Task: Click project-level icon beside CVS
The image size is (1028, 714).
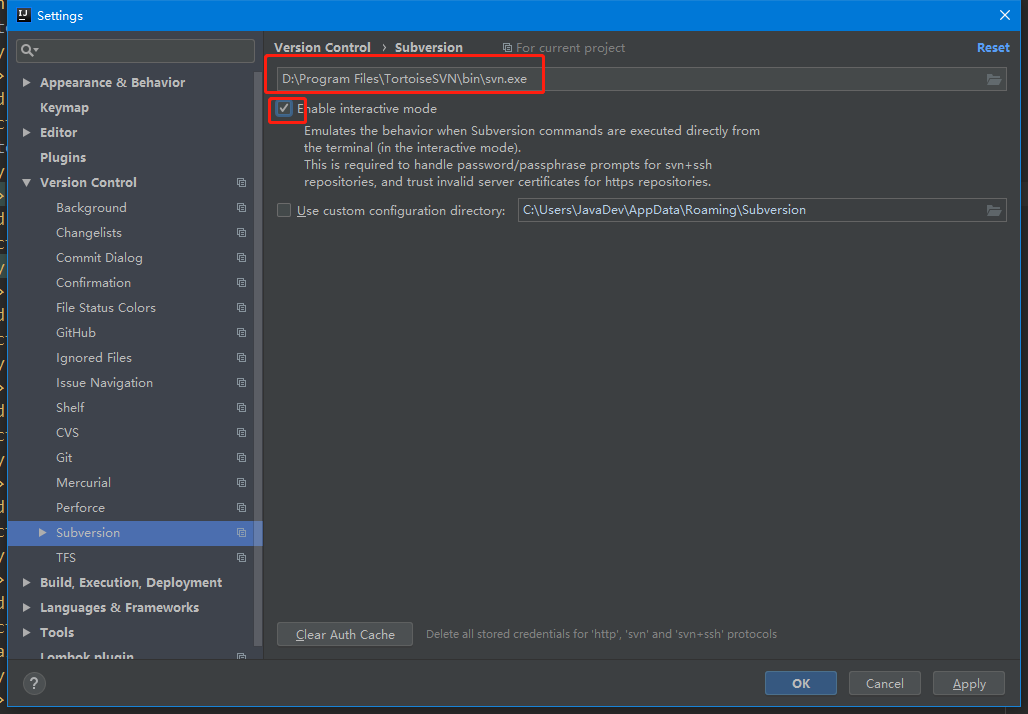Action: [x=241, y=433]
